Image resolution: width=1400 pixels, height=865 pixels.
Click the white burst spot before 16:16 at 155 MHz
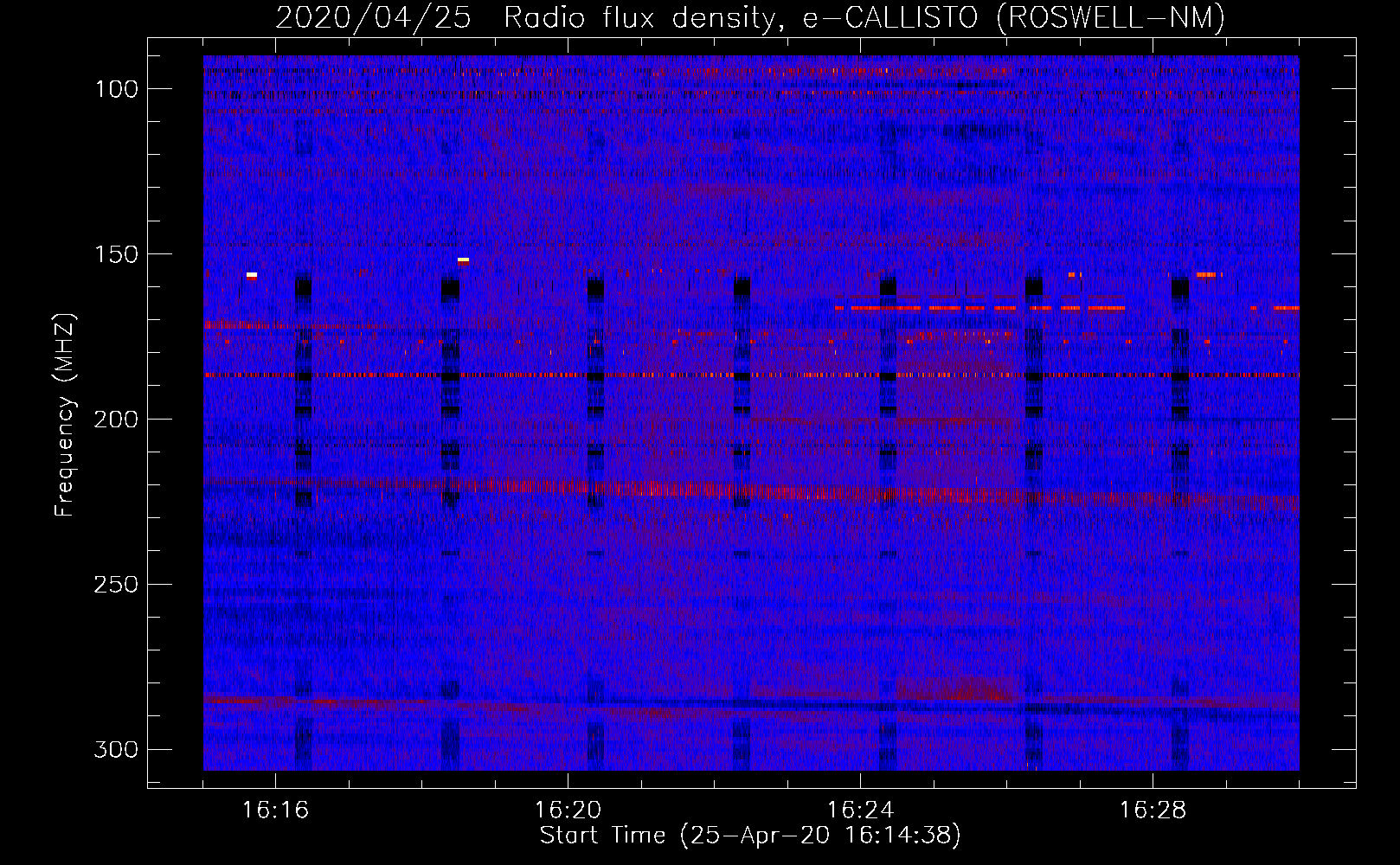(252, 275)
